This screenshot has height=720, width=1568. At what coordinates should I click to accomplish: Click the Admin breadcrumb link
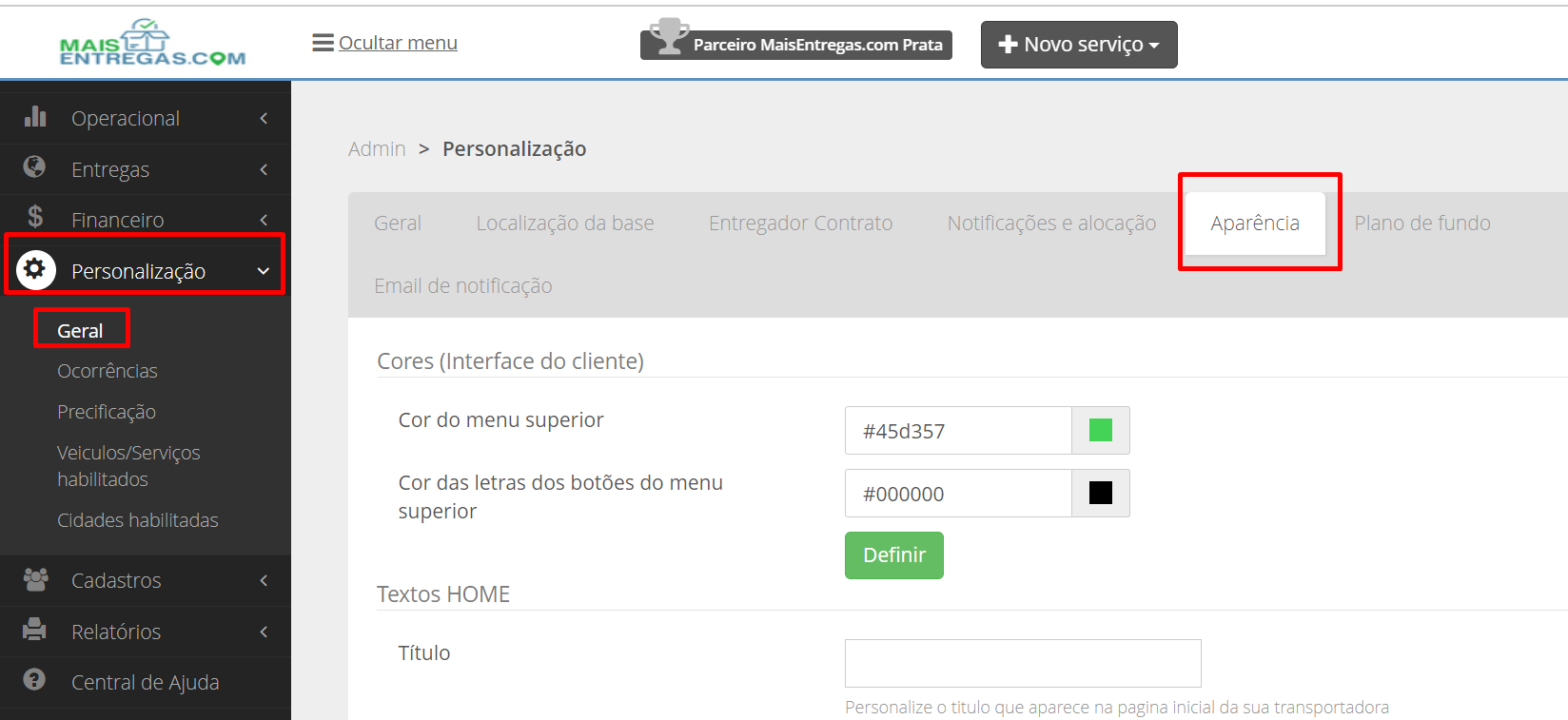[x=377, y=149]
